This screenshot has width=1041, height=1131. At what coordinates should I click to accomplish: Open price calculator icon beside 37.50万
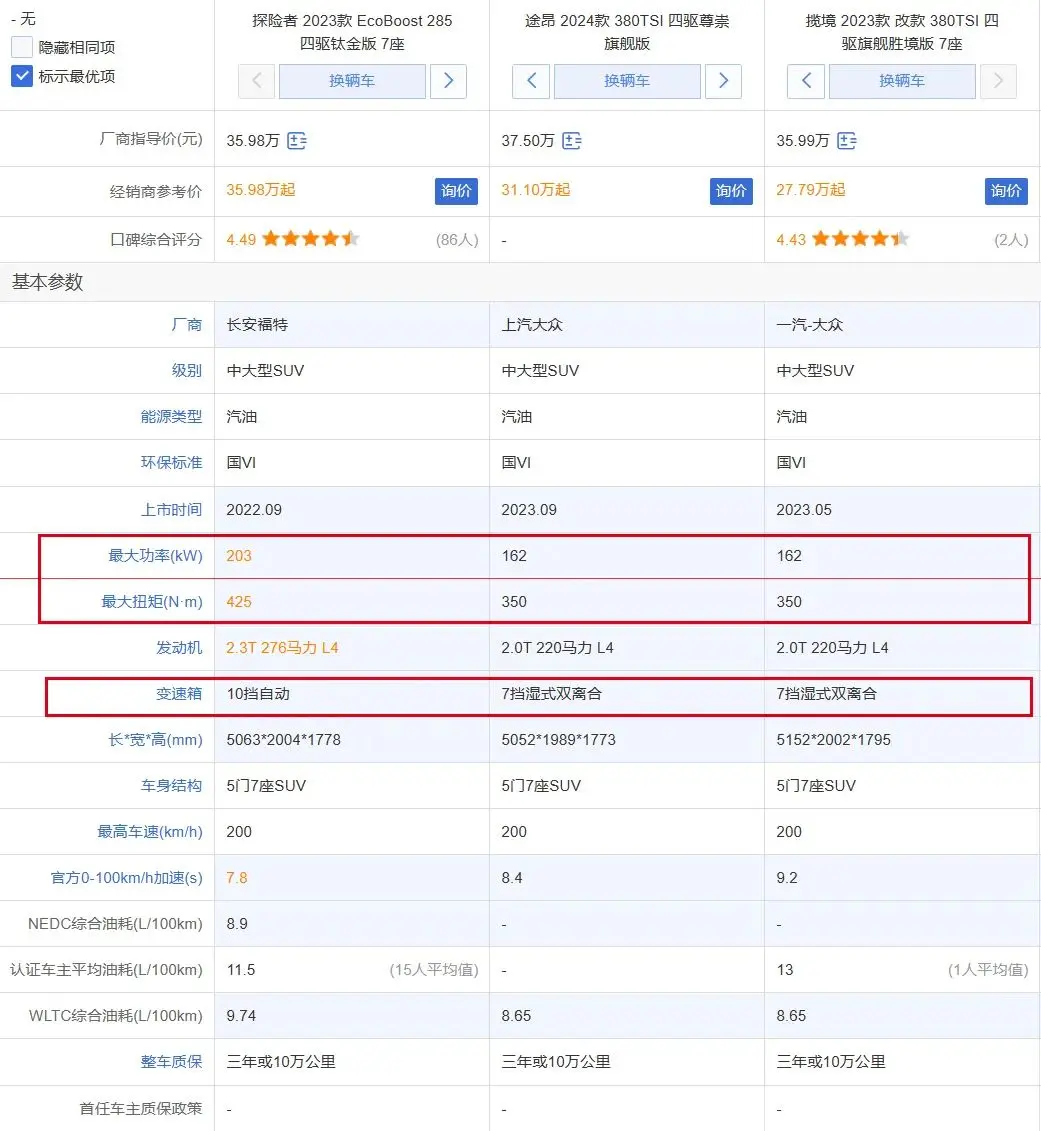pyautogui.click(x=572, y=141)
